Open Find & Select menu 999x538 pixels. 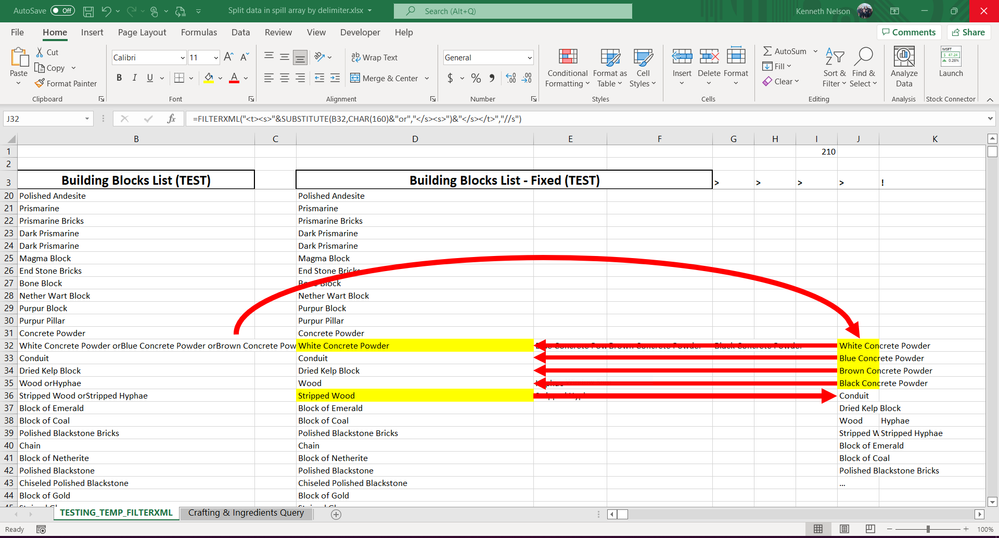[x=863, y=68]
